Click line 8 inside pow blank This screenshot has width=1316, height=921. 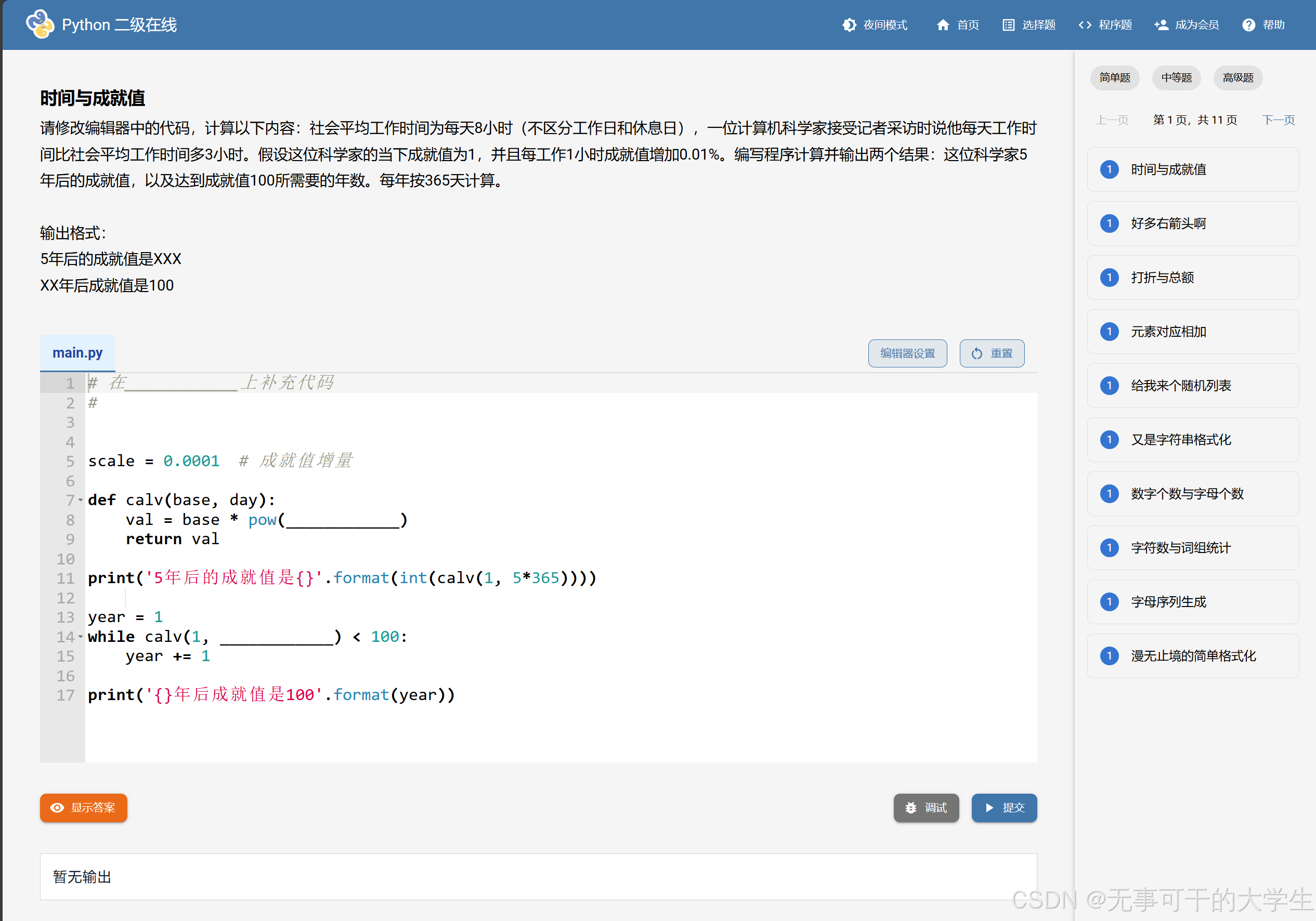pyautogui.click(x=342, y=520)
